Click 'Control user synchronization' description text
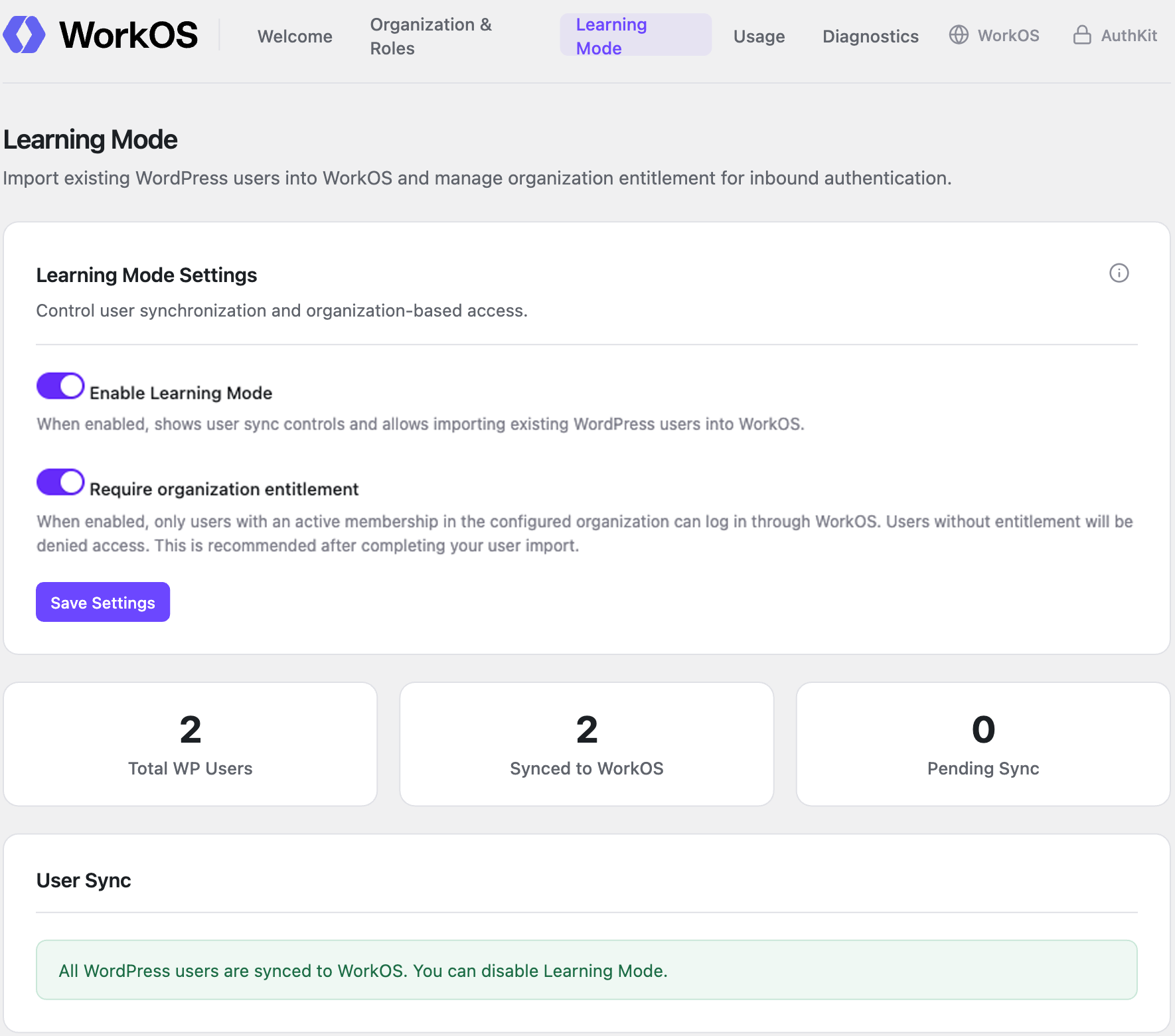This screenshot has height=1036, width=1175. (281, 311)
